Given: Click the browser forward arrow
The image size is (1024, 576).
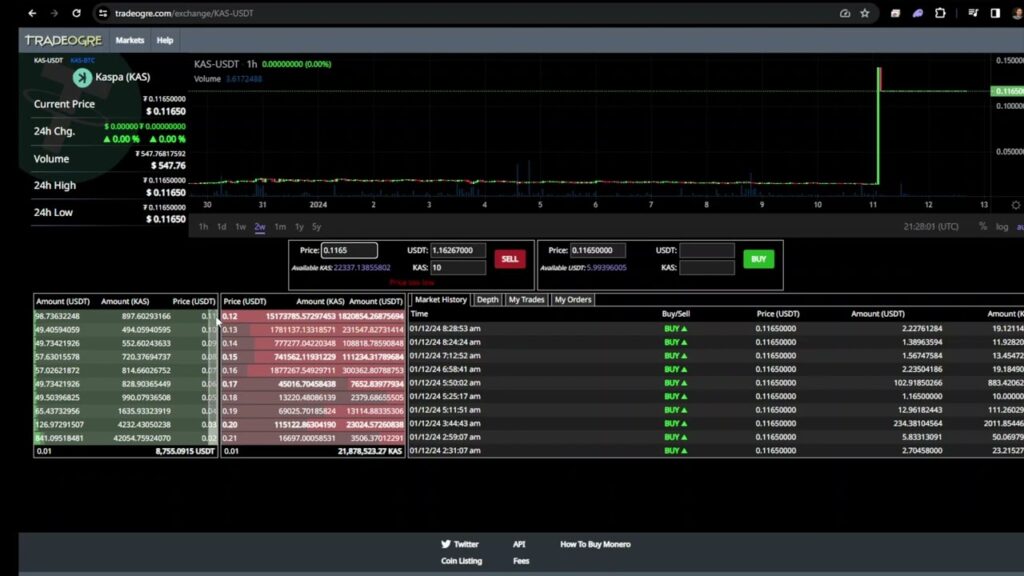Looking at the screenshot, I should tap(54, 13).
